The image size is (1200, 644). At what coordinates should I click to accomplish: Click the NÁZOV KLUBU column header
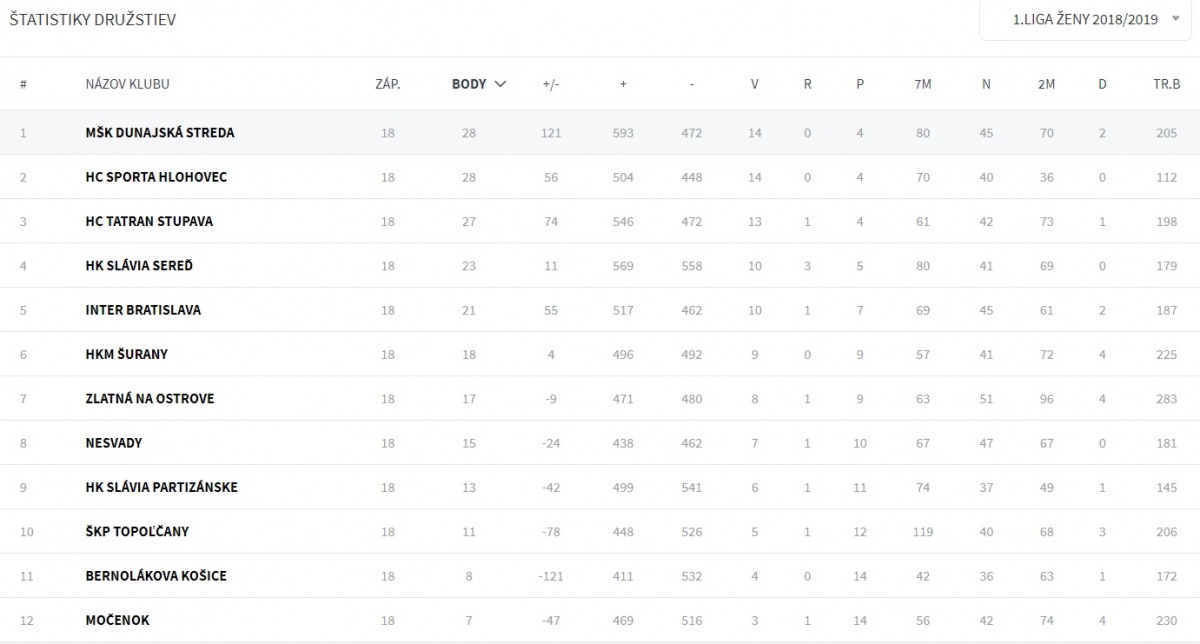127,84
